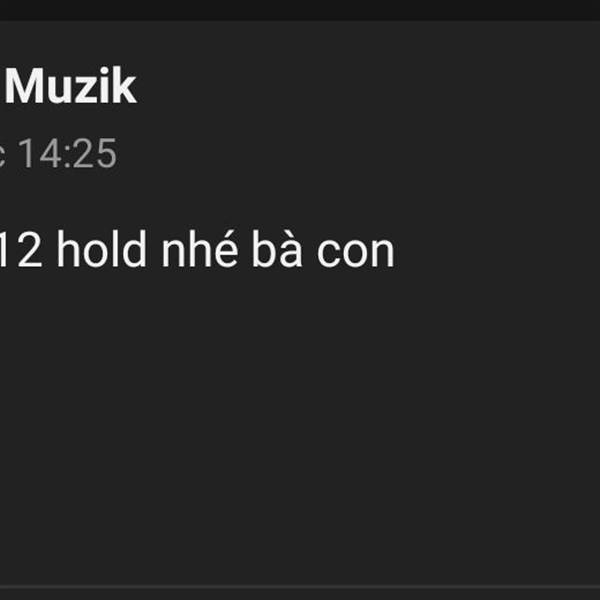Click the letter "M" of the Muzik title
This screenshot has width=600, height=600.
point(26,86)
